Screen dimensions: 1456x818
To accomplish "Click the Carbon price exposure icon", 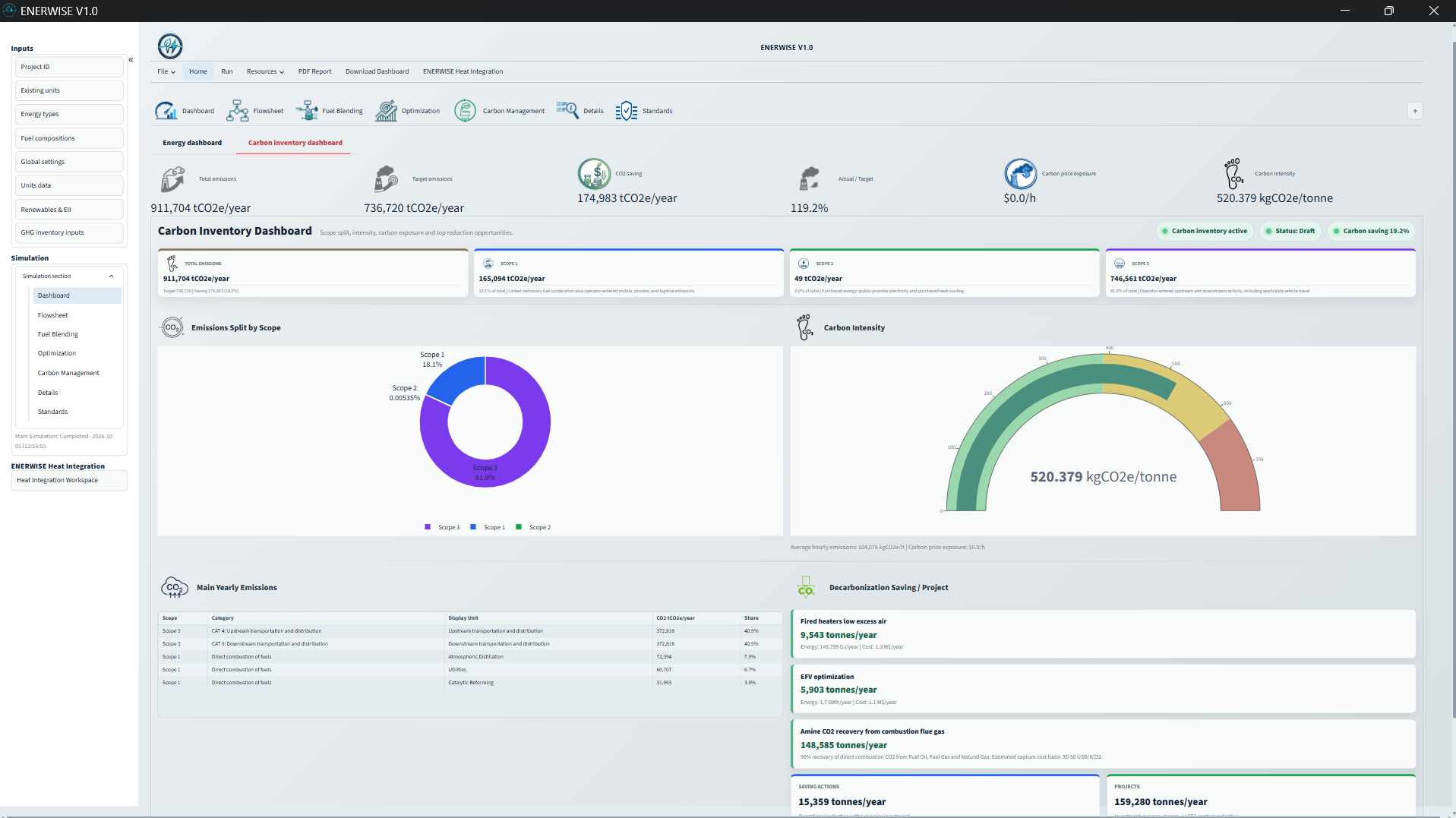I will [x=1021, y=174].
